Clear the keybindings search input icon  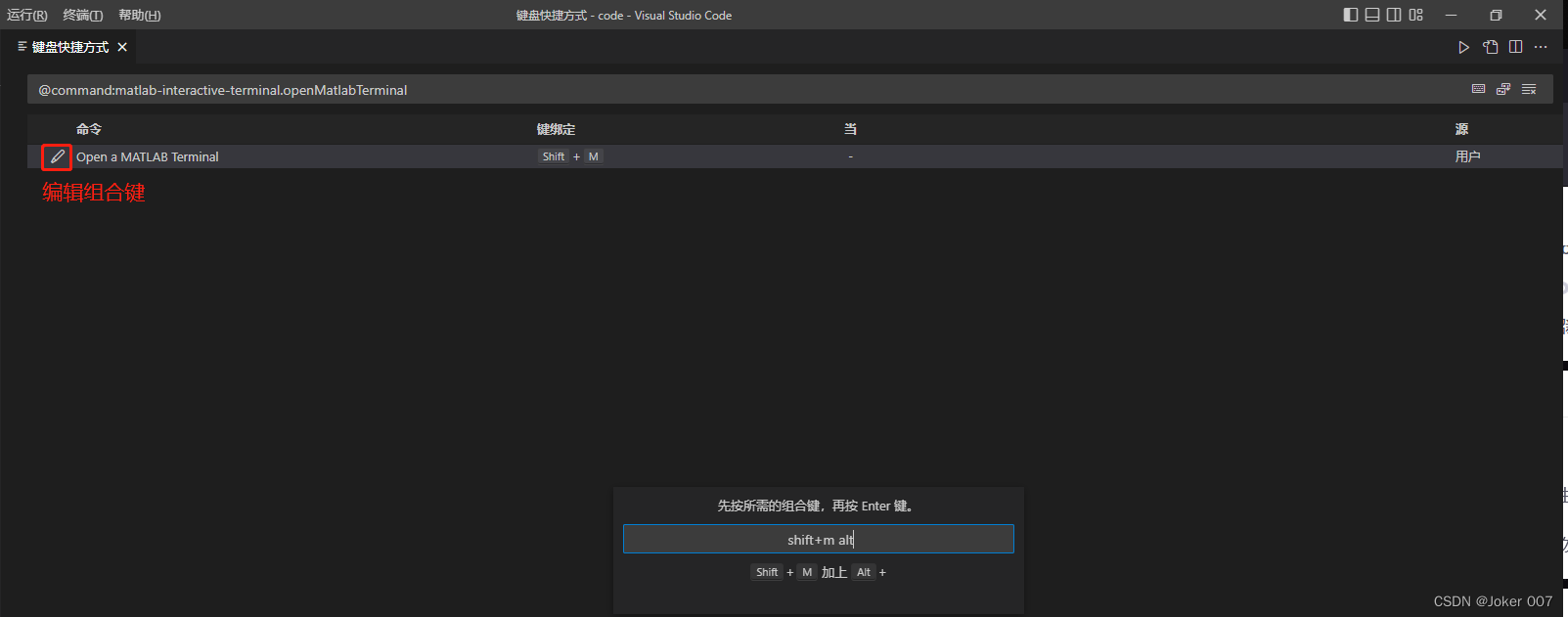[x=1529, y=89]
